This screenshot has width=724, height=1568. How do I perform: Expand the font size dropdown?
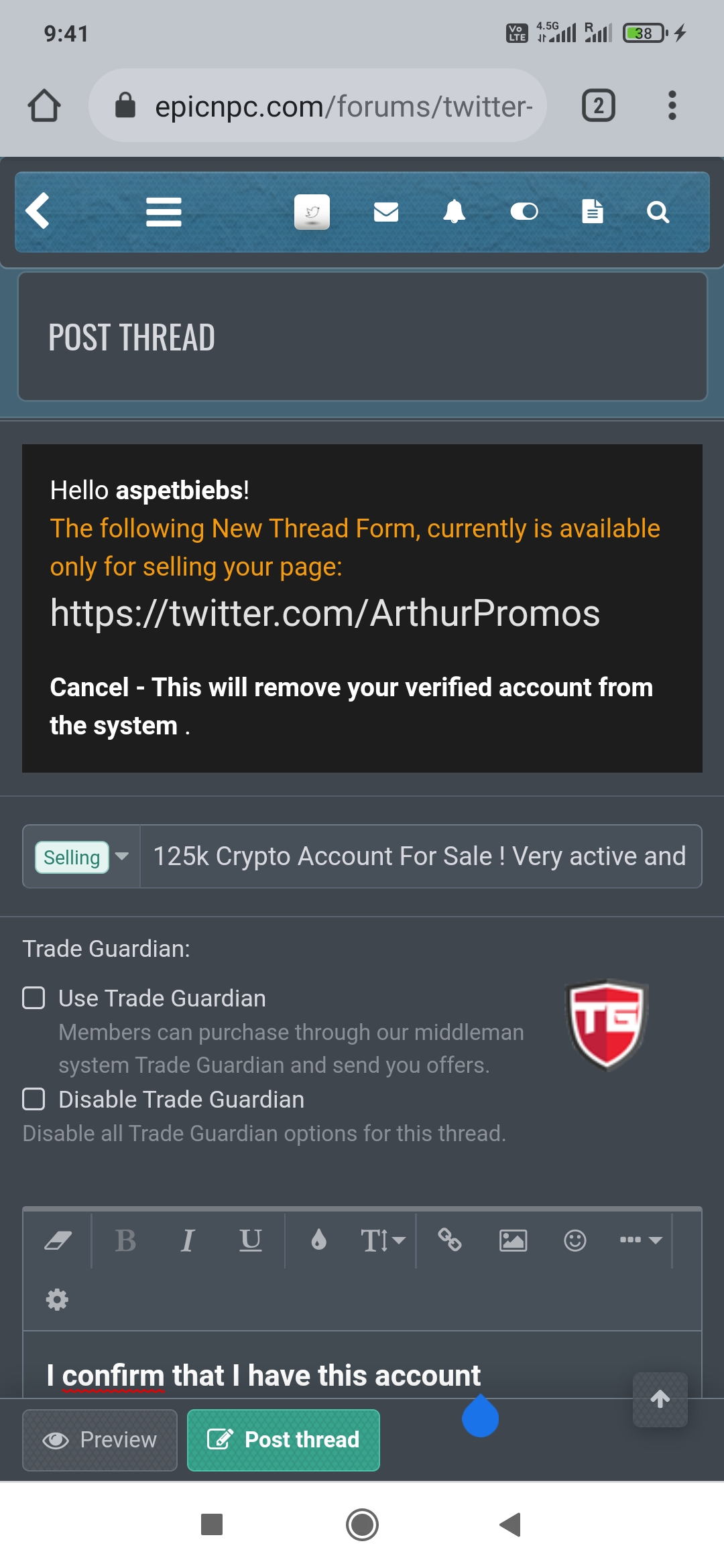(382, 1240)
